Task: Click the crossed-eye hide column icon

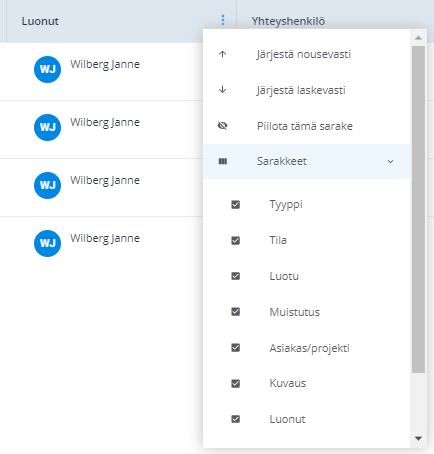Action: pyautogui.click(x=222, y=126)
